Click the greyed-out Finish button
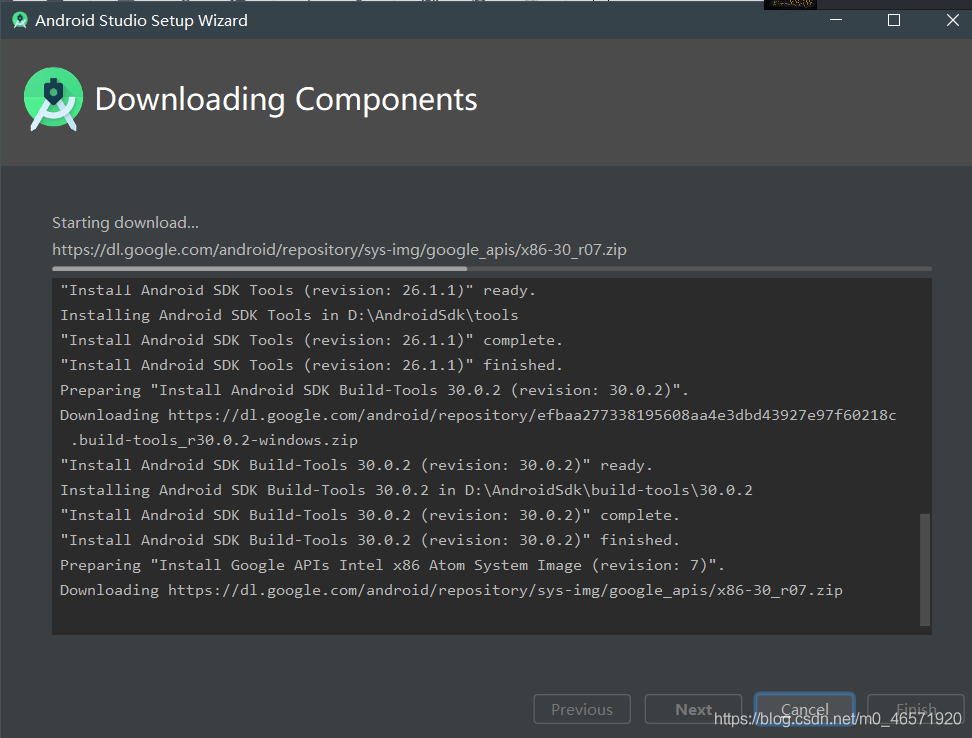972x738 pixels. click(x=916, y=709)
